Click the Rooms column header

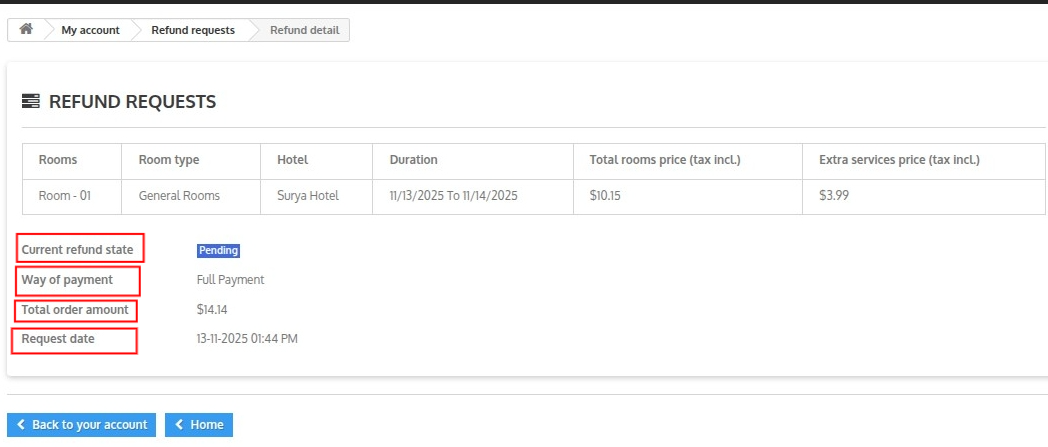pyautogui.click(x=58, y=160)
